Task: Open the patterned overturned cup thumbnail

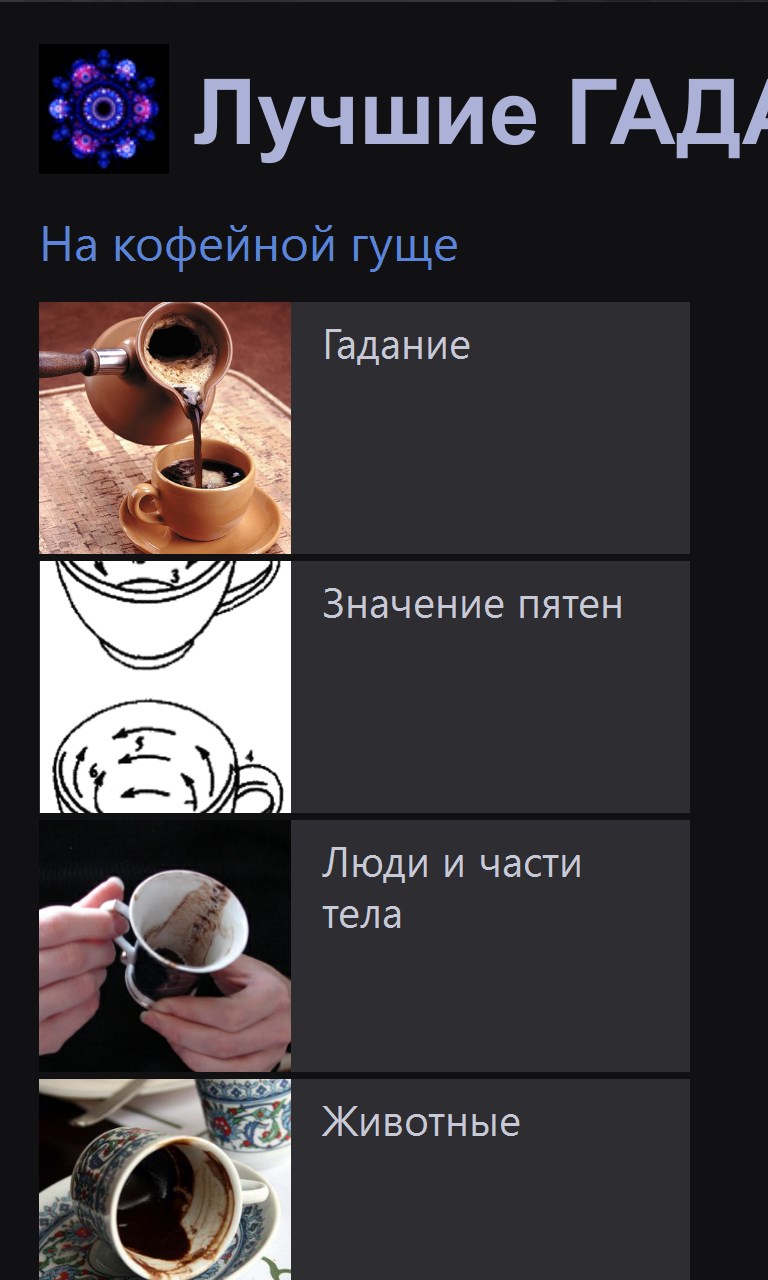Action: pyautogui.click(x=165, y=1180)
